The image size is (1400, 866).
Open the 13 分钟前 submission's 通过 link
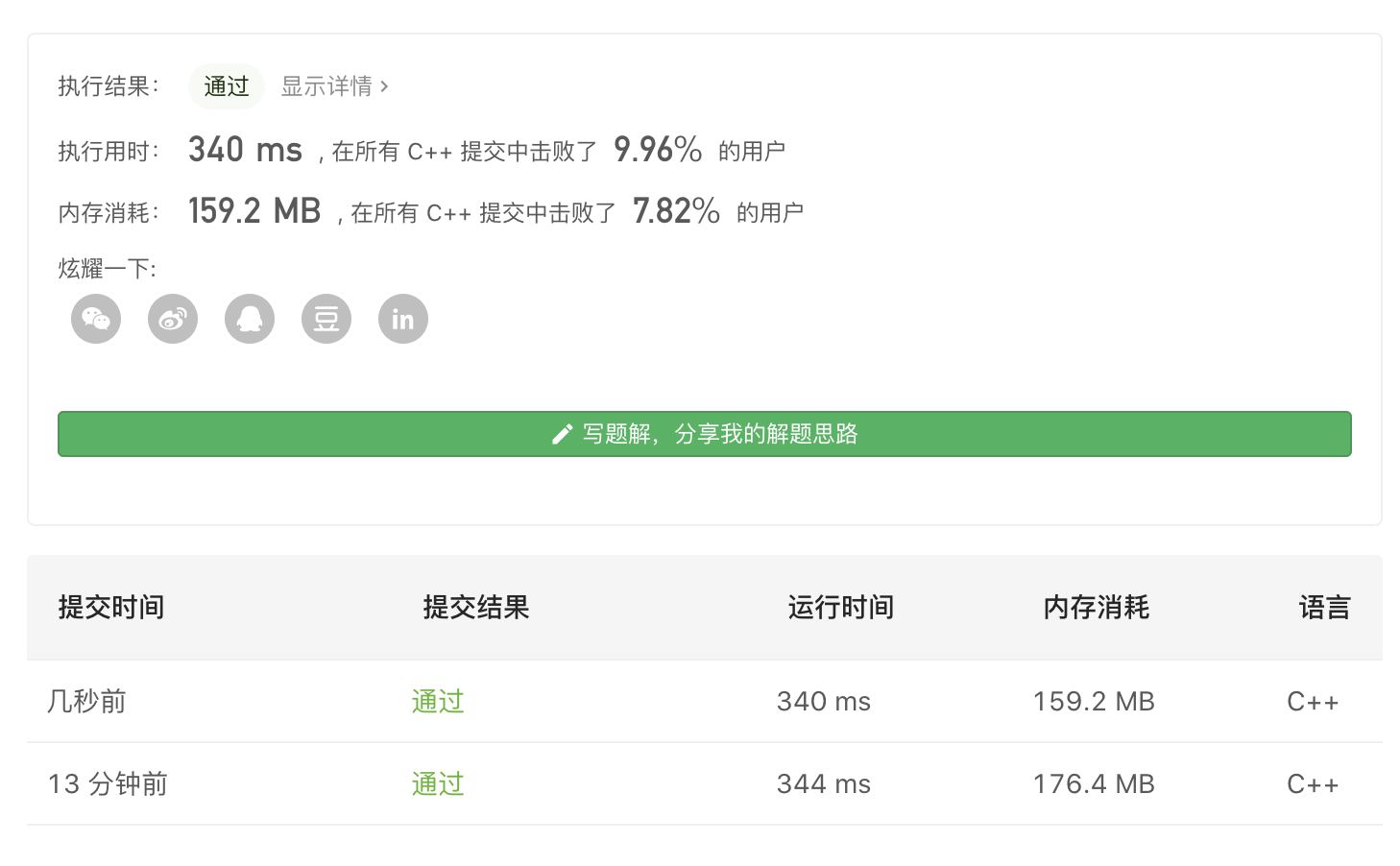pyautogui.click(x=438, y=783)
